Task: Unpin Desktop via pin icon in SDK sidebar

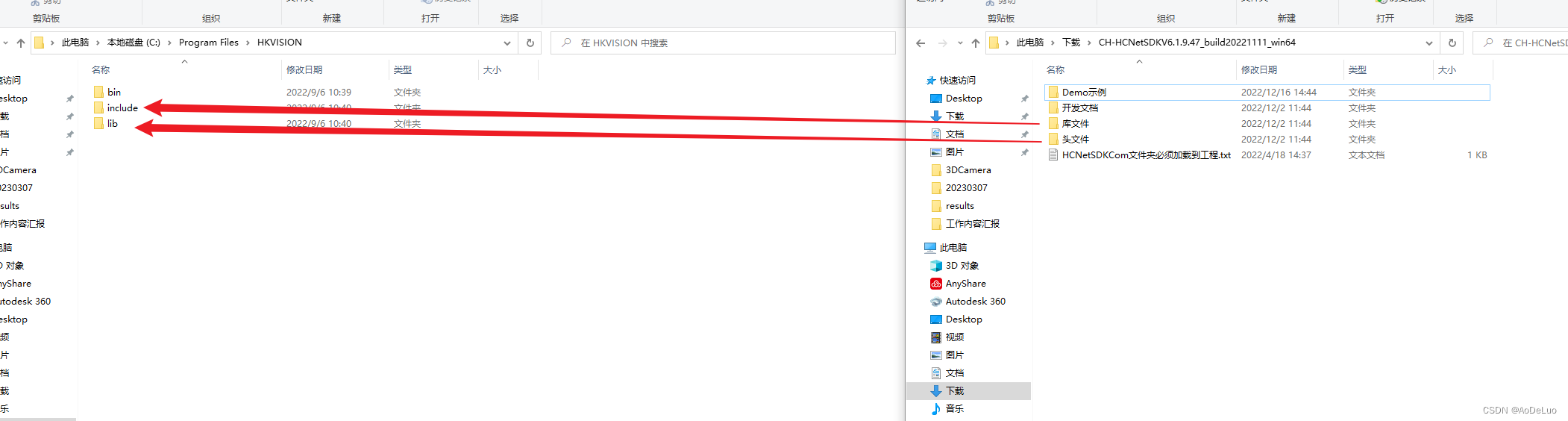Action: [x=1025, y=99]
